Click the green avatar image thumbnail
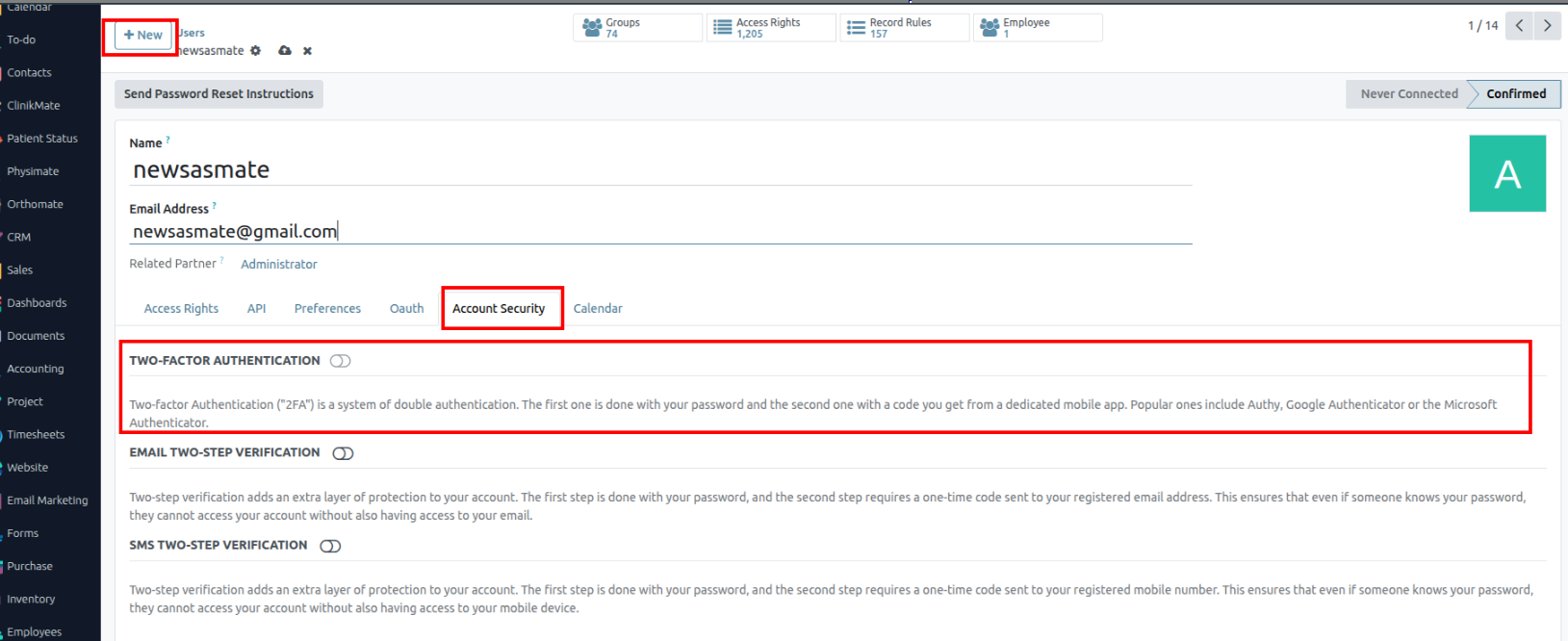Screen dimensions: 1568x641 coord(1506,174)
